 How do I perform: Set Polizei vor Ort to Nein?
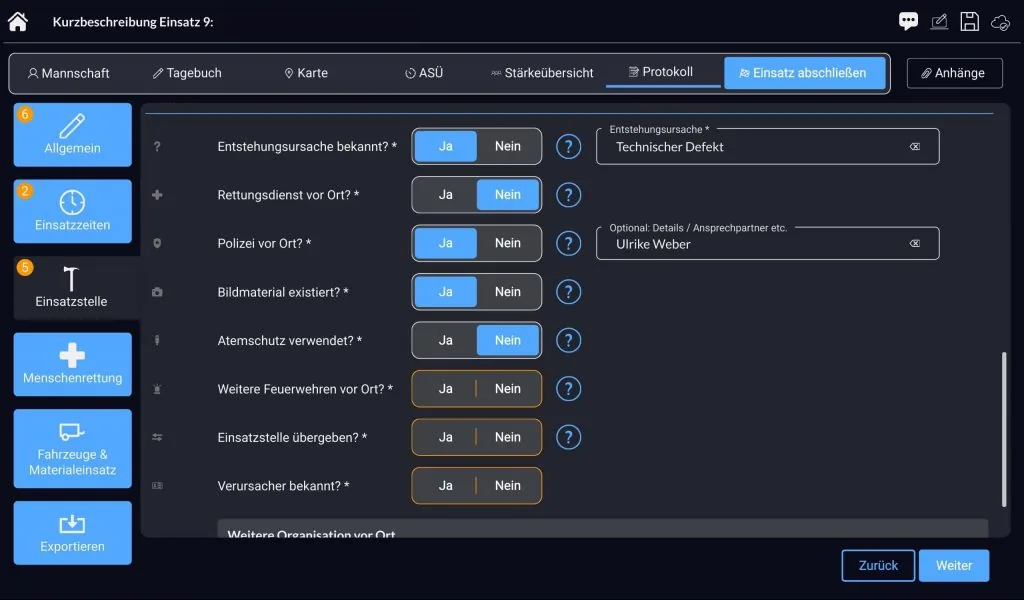pos(507,243)
